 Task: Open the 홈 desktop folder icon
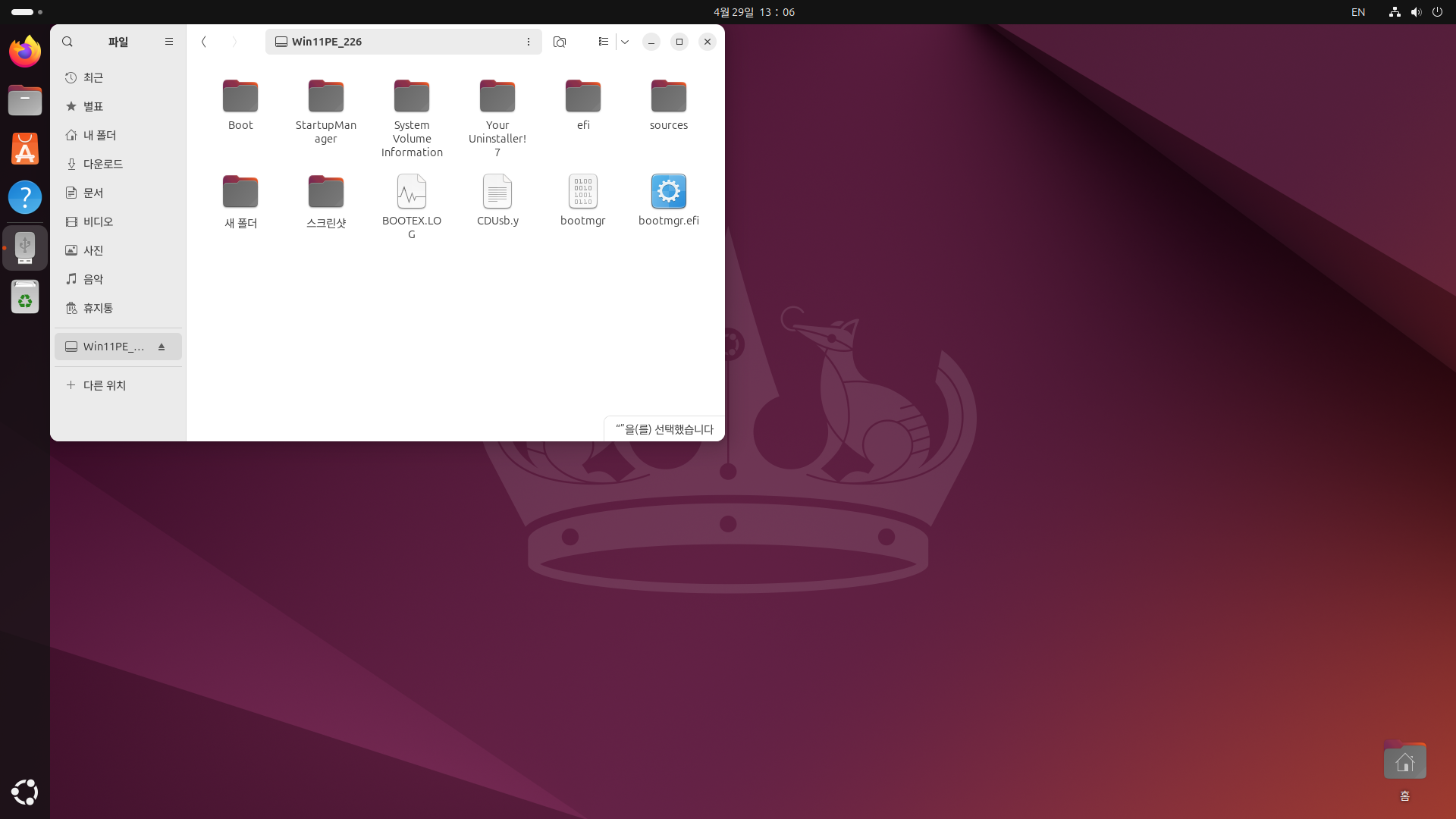1404,761
